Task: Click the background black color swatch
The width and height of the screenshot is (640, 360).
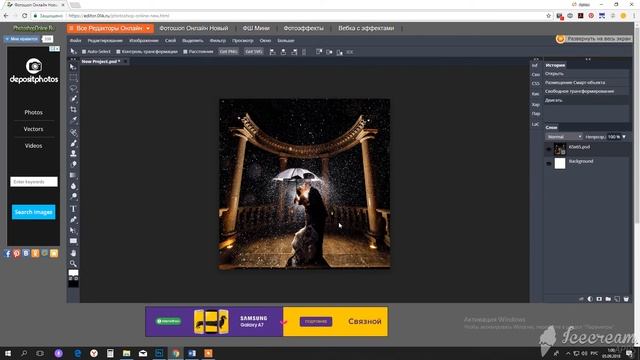Action: point(73,284)
